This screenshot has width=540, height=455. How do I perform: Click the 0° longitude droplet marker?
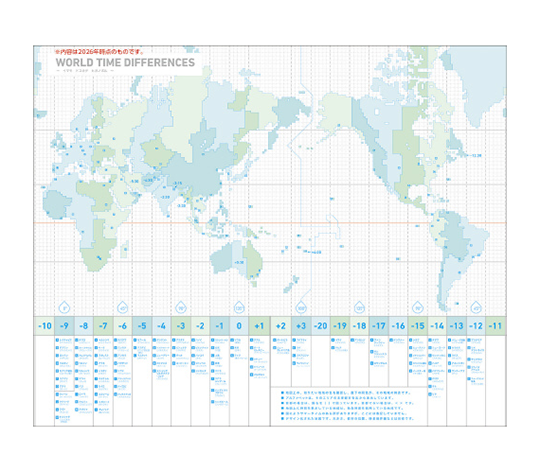click(x=64, y=308)
